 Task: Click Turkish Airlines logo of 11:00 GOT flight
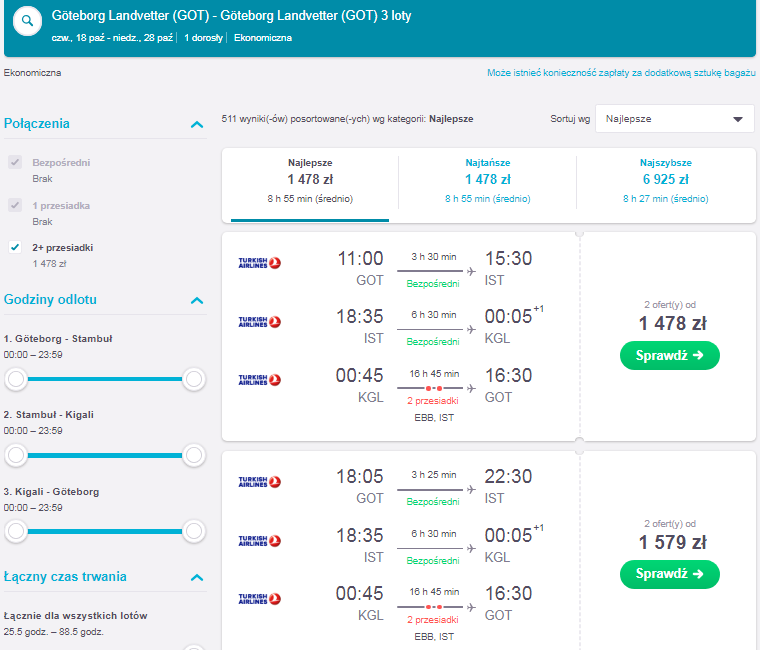pyautogui.click(x=259, y=263)
